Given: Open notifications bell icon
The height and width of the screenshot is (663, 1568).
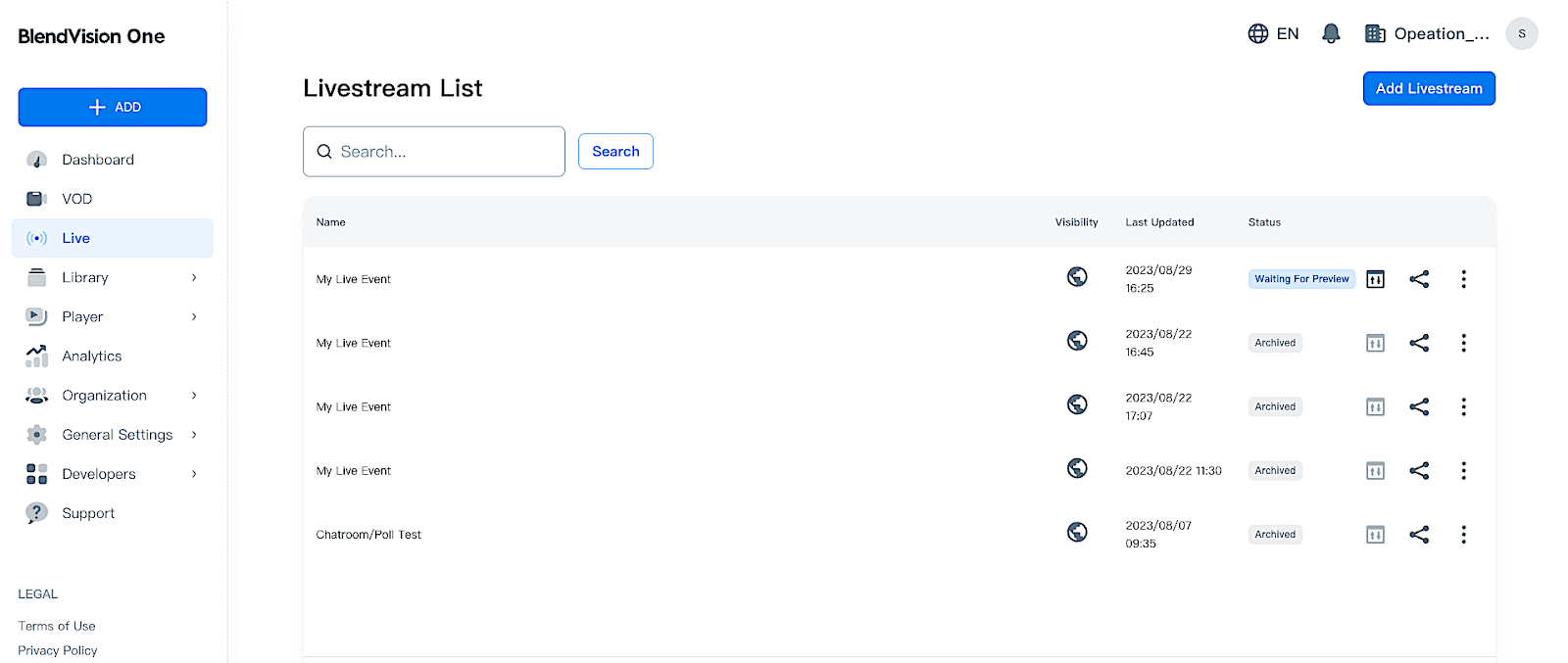Looking at the screenshot, I should tap(1330, 33).
